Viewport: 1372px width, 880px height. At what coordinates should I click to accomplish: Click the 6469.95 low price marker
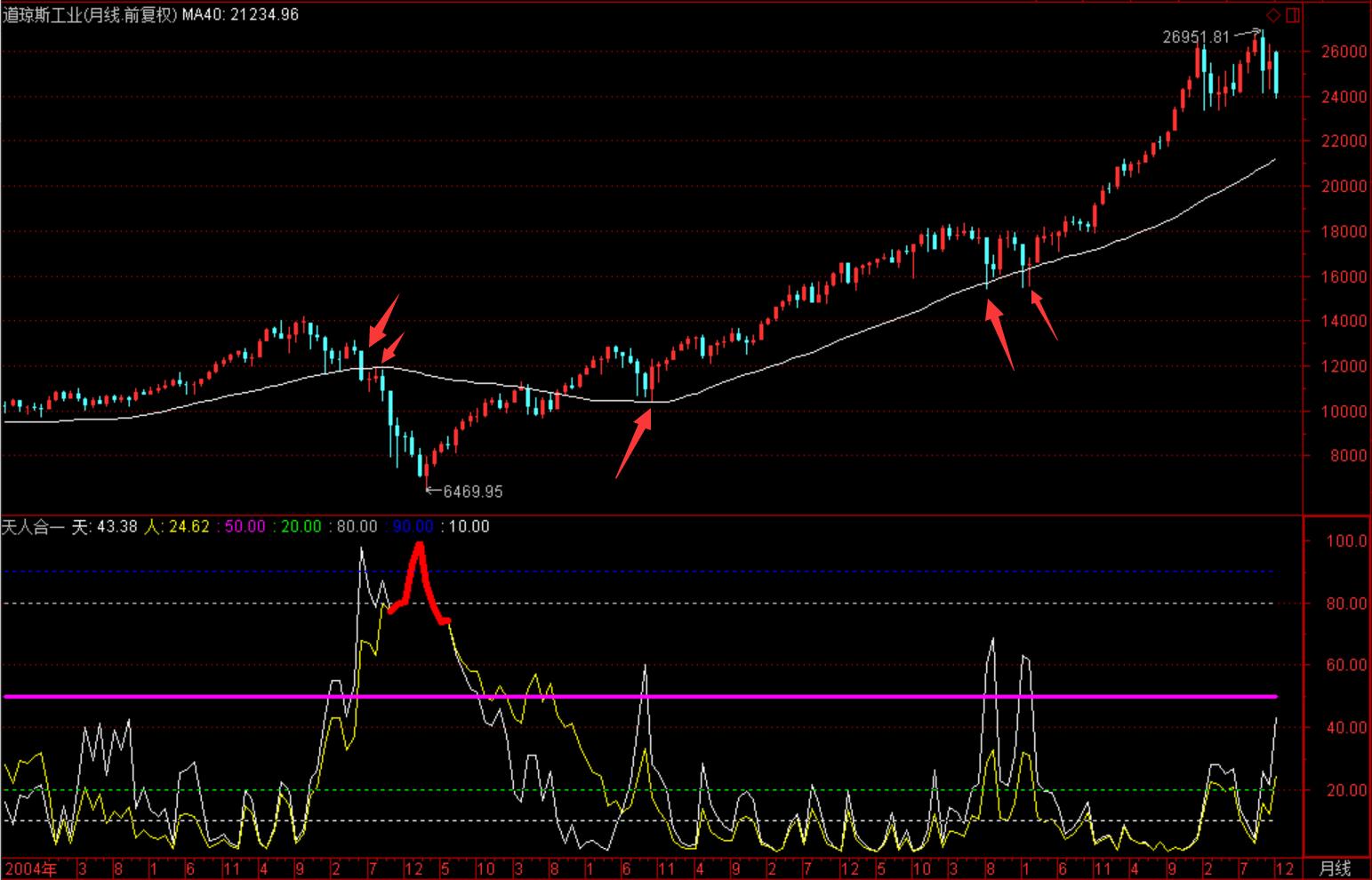click(x=472, y=492)
